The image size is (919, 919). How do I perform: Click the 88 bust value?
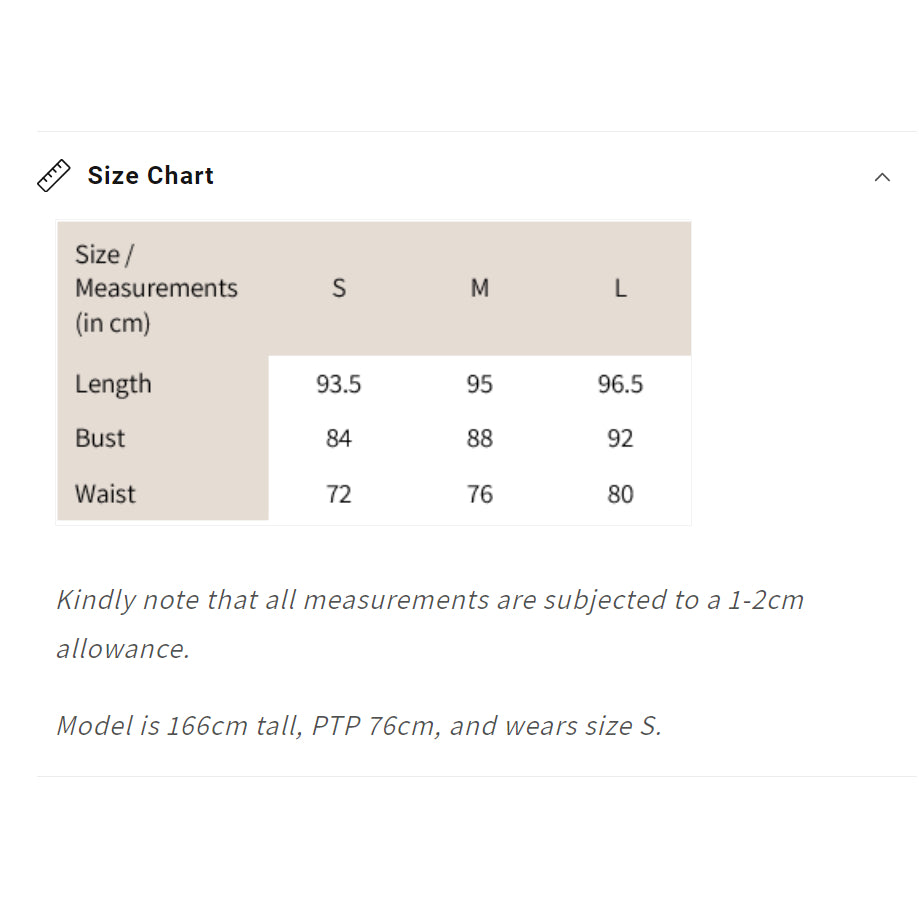(479, 438)
